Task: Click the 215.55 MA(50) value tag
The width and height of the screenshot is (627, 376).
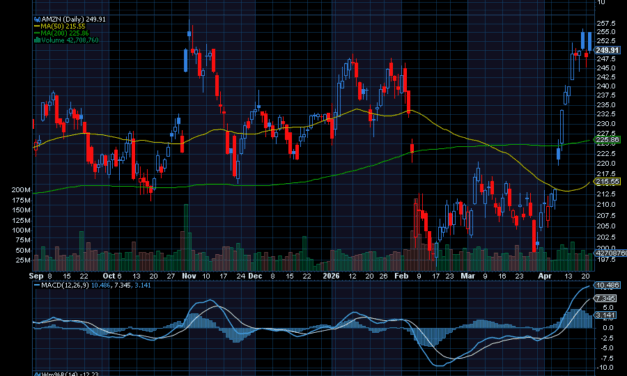Action: click(x=607, y=182)
